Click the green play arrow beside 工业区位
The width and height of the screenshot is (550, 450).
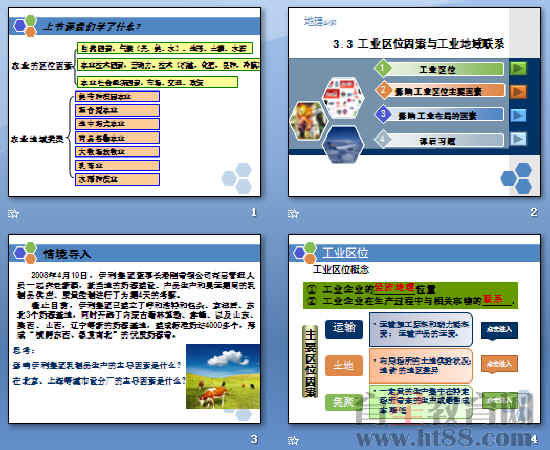click(x=518, y=68)
